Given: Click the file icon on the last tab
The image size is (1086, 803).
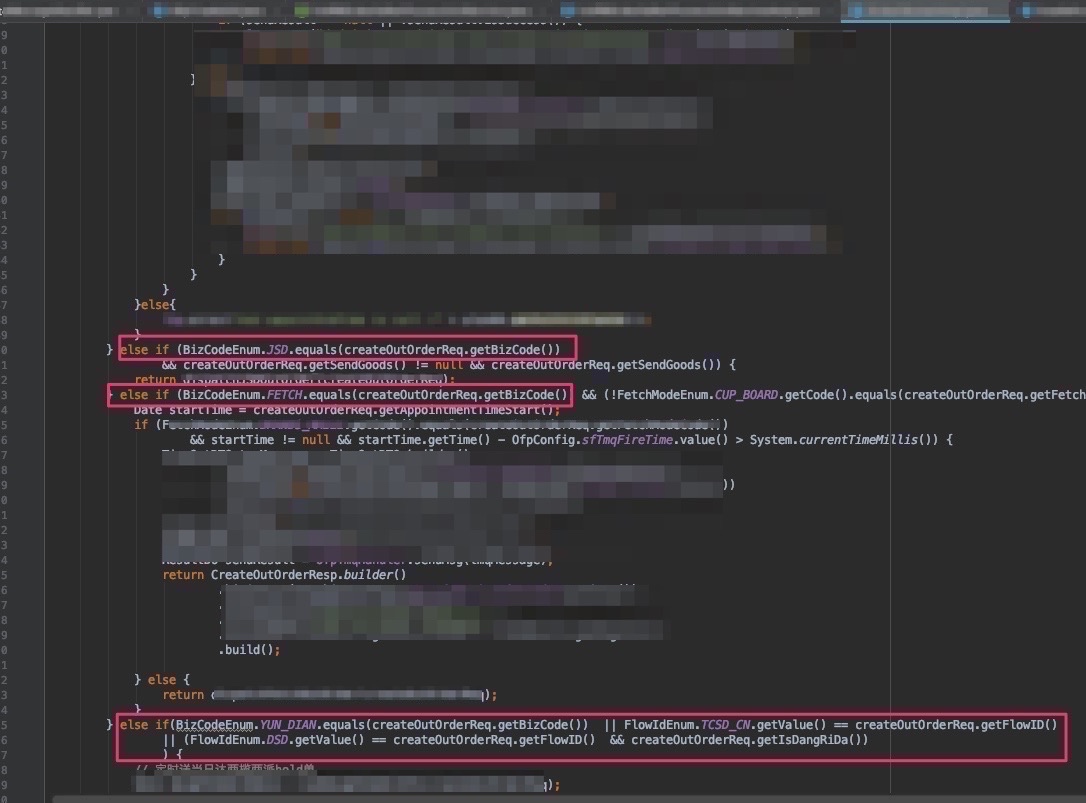Looking at the screenshot, I should point(1026,10).
